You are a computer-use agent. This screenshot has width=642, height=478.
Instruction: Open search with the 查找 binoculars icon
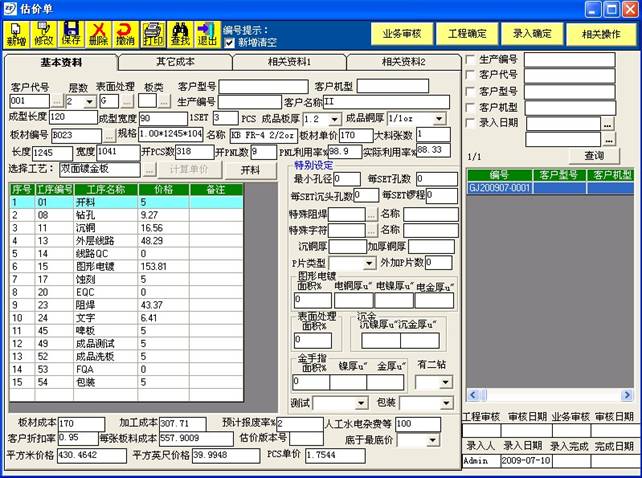coord(181,35)
